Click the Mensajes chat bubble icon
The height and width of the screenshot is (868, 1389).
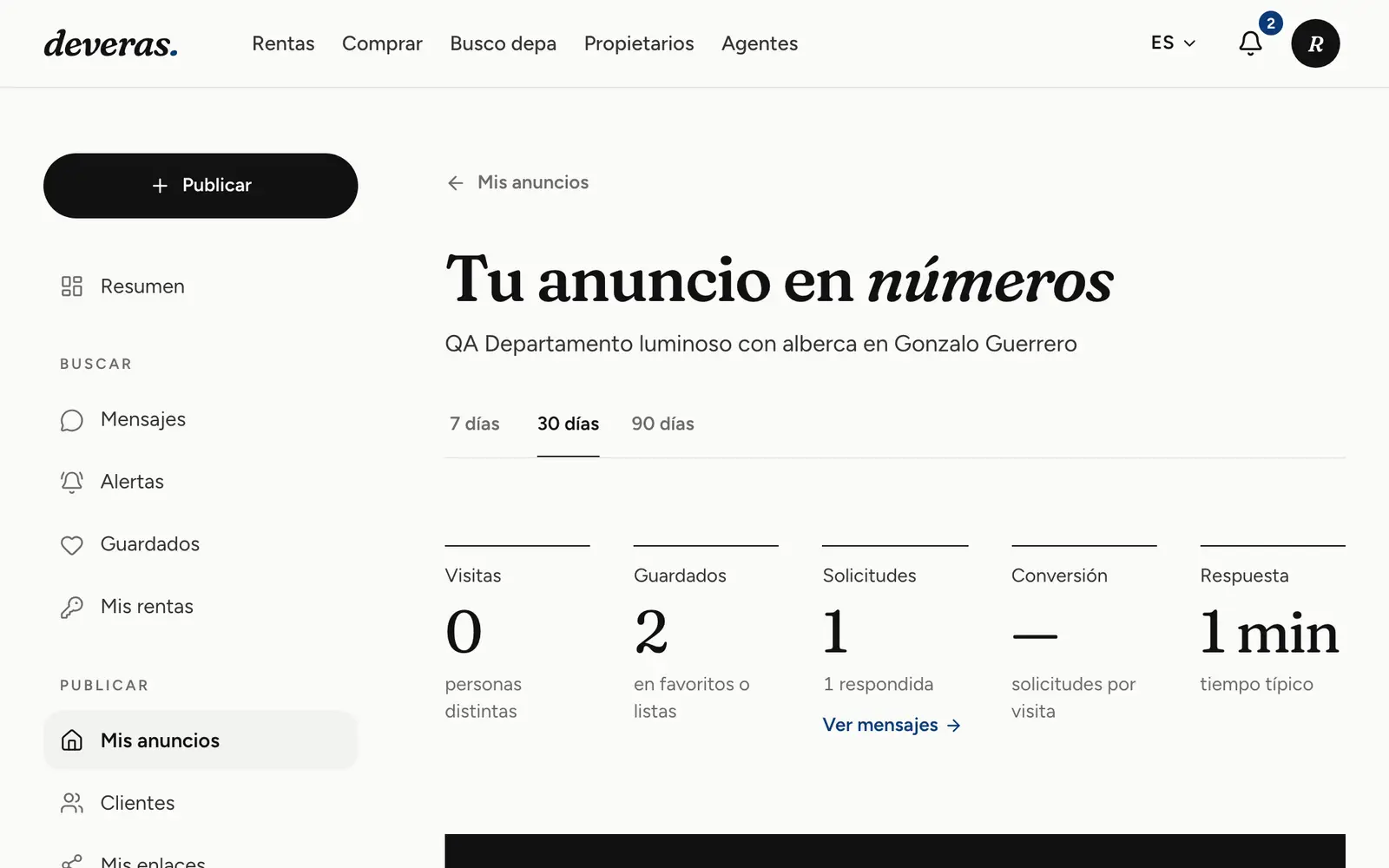72,420
